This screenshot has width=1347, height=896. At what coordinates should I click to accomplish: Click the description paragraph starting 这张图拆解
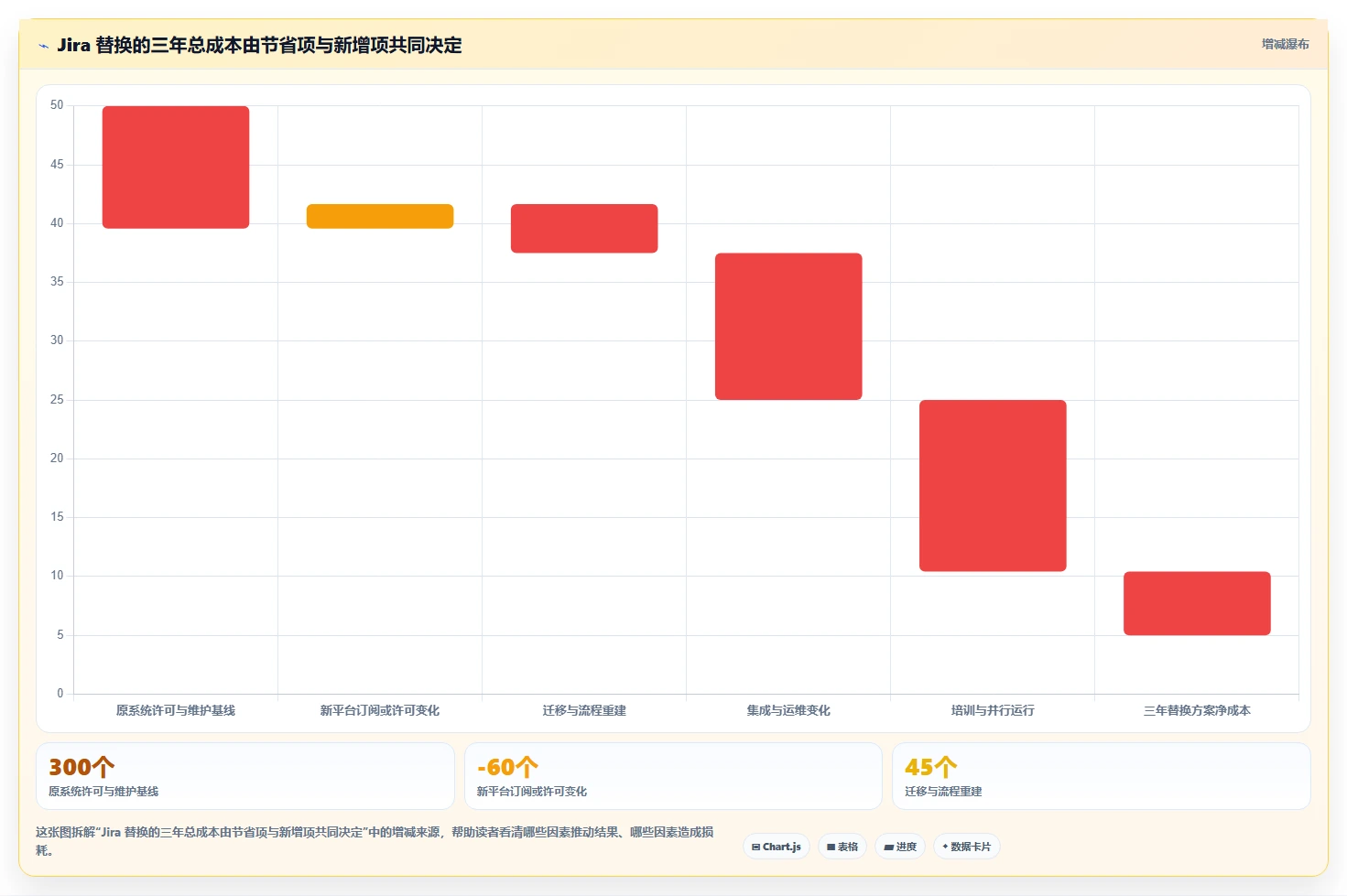pos(375,841)
